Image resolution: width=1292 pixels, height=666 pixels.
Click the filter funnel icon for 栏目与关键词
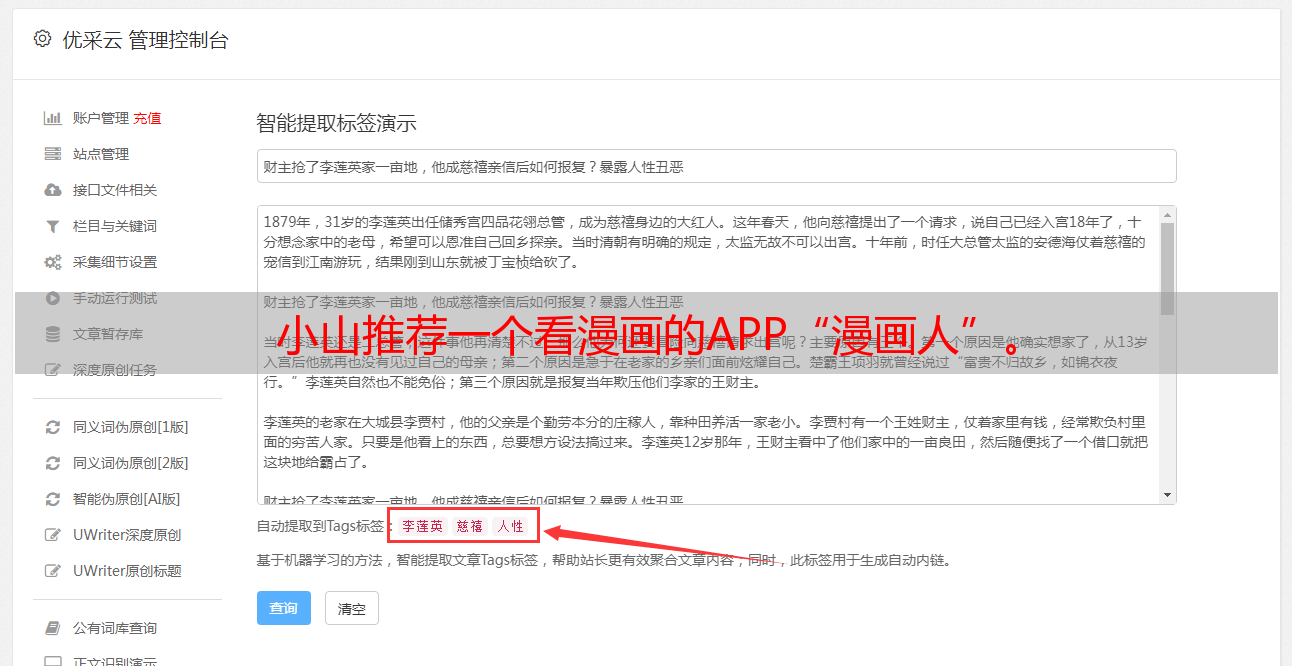[x=53, y=226]
